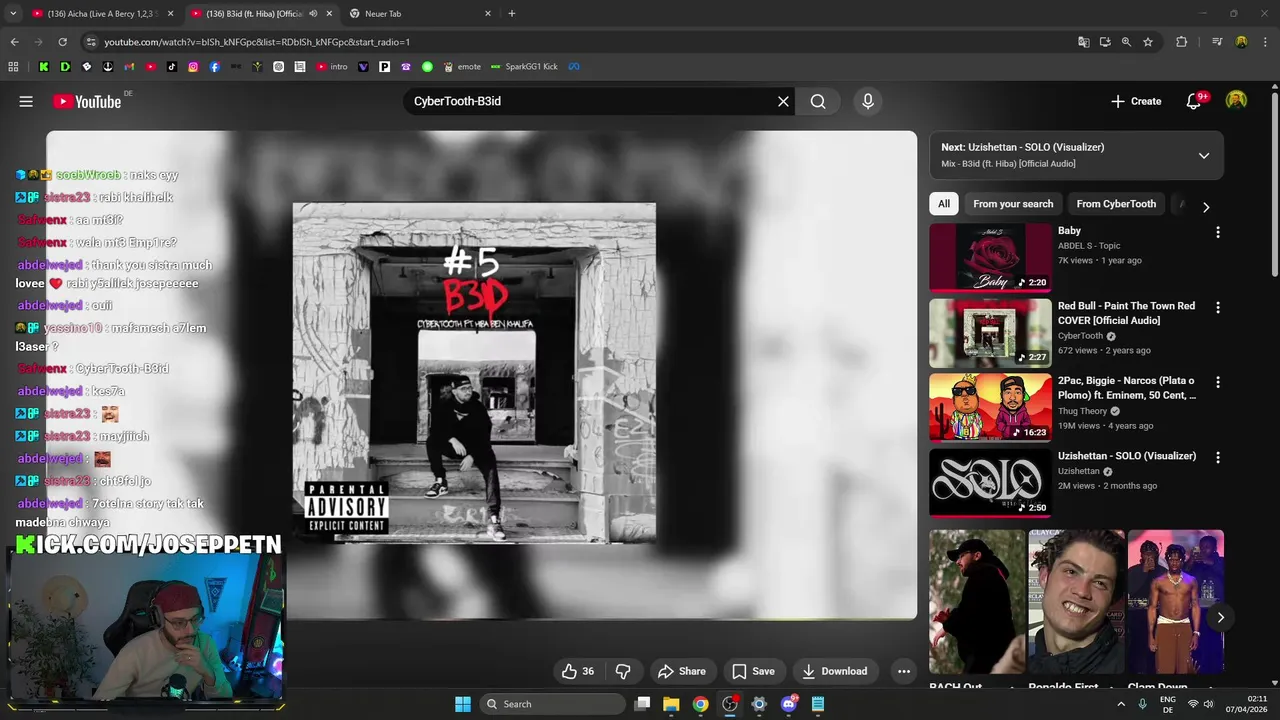Image resolution: width=1280 pixels, height=720 pixels.
Task: Open the emote bookmark
Action: 462,67
